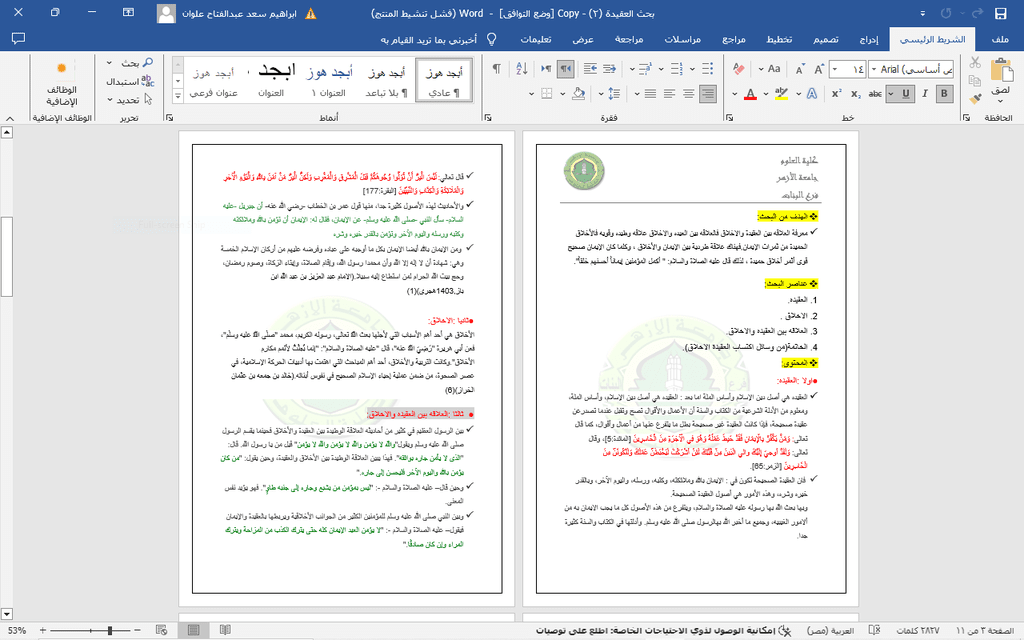Toggle Underline formatting

click(906, 94)
